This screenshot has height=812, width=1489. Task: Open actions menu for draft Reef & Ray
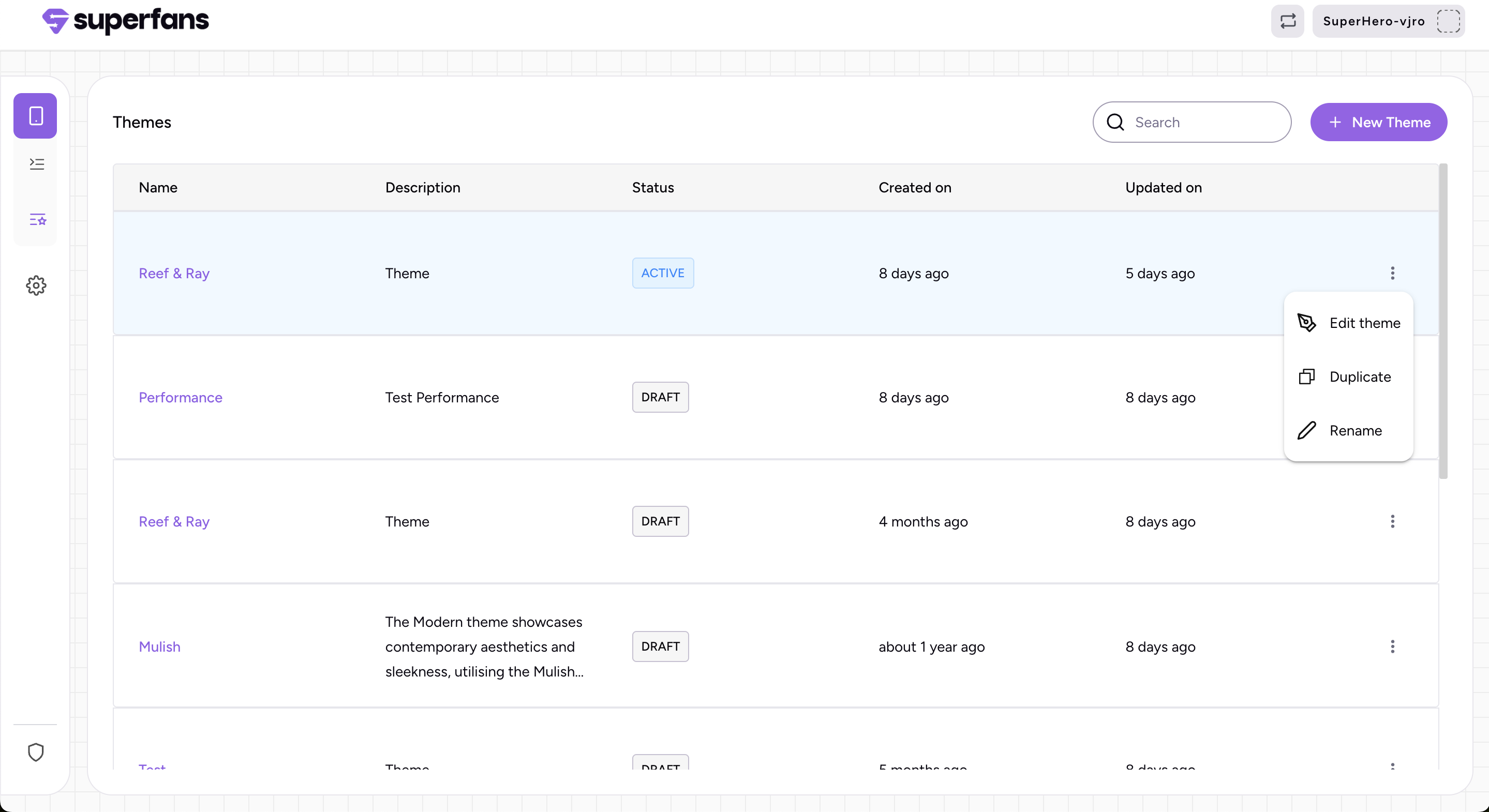(1392, 521)
